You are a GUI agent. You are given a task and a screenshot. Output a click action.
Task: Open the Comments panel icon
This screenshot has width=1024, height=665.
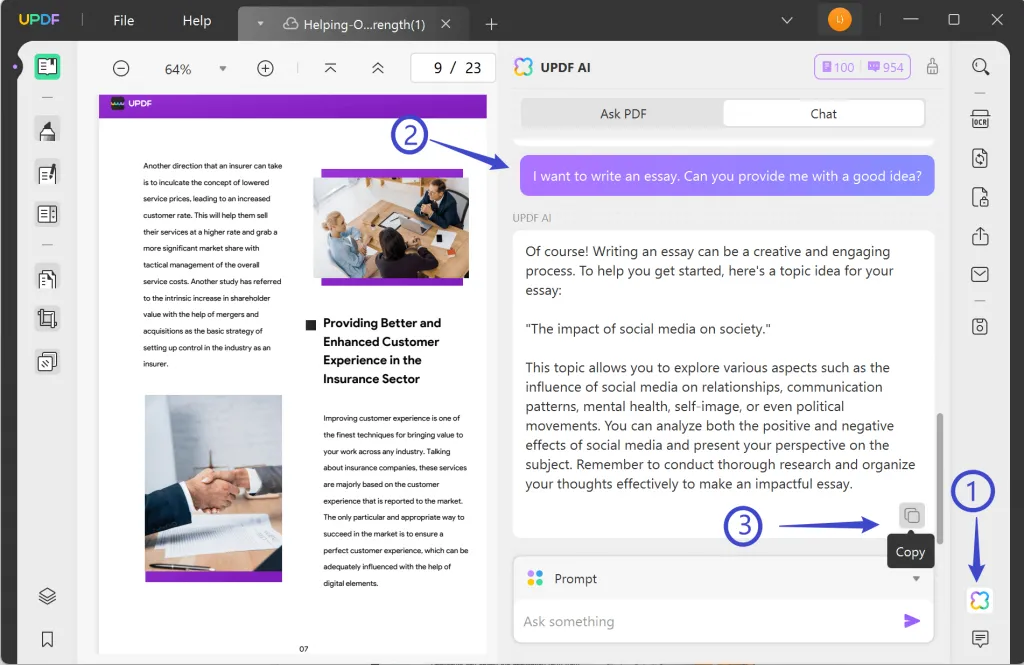(x=980, y=638)
